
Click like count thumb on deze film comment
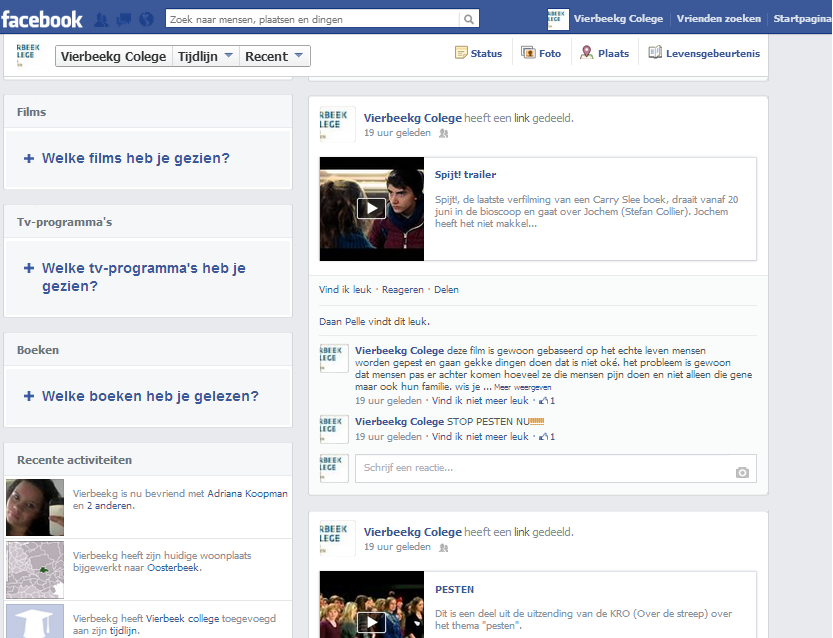(547, 401)
